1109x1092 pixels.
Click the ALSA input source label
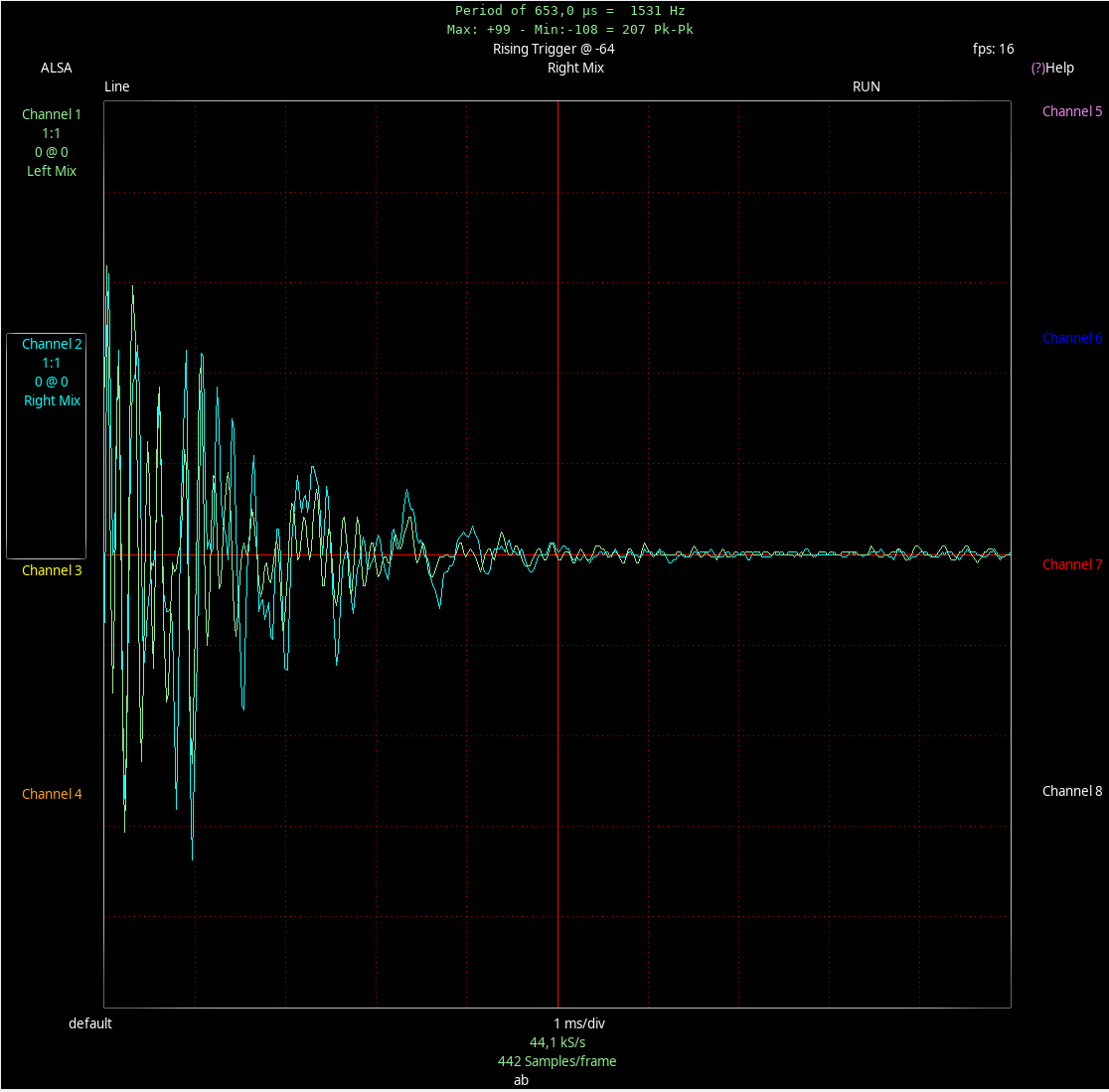56,68
